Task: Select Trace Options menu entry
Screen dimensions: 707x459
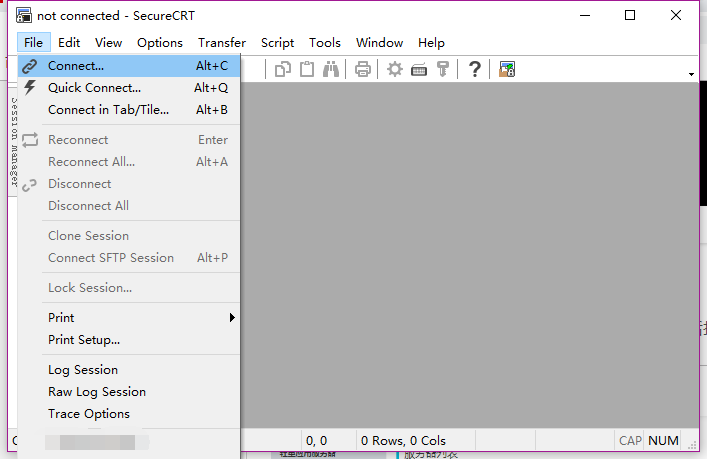Action: pos(129,413)
